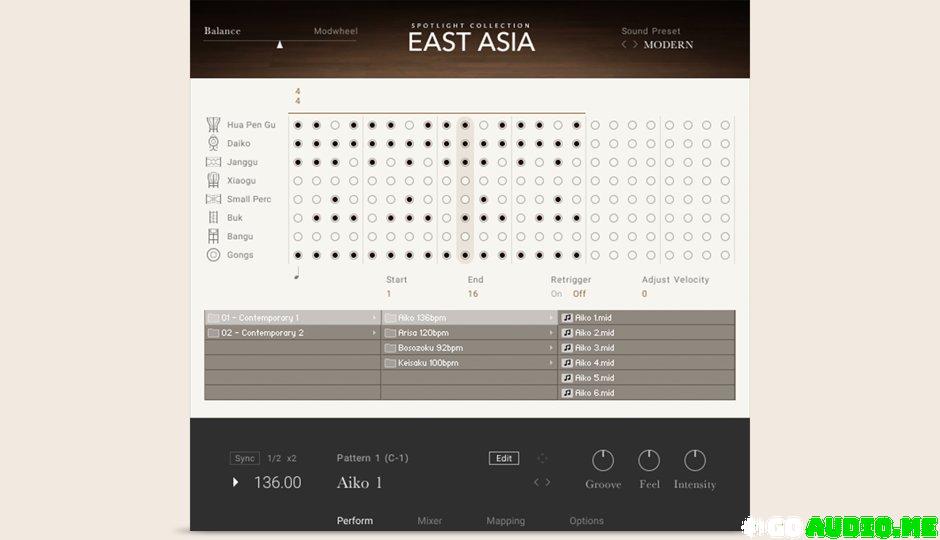Viewport: 940px width, 540px height.
Task: Click the 1/2 half-time button
Action: point(274,458)
